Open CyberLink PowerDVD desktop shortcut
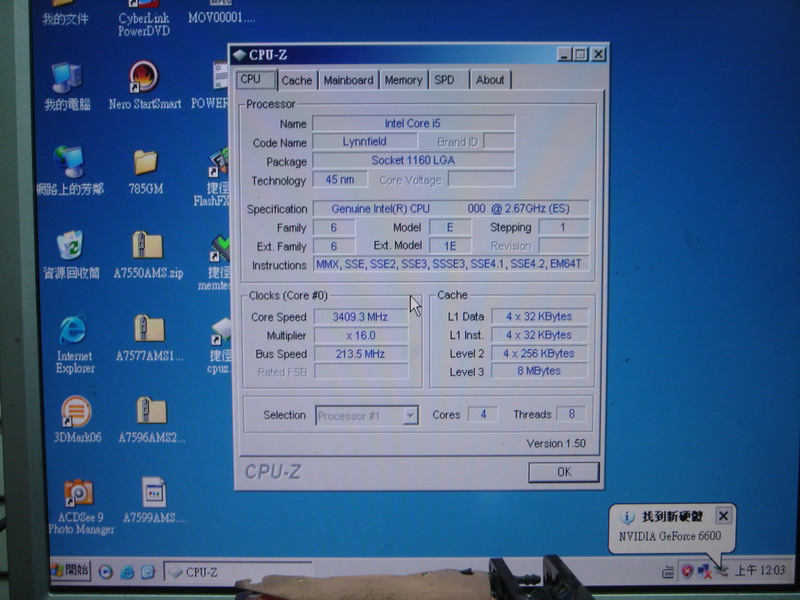Screen dimensions: 800x600 144,19
